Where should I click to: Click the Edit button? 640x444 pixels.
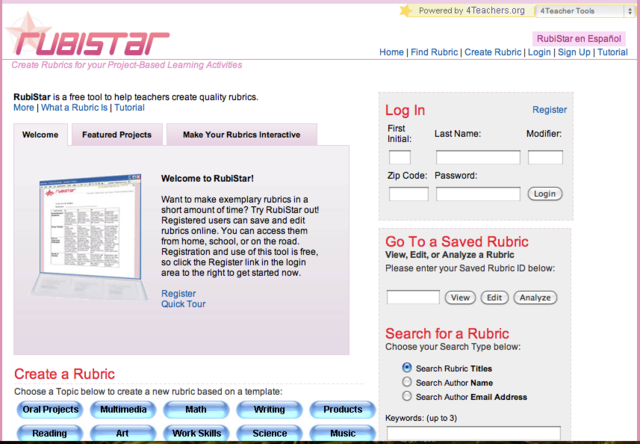494,297
